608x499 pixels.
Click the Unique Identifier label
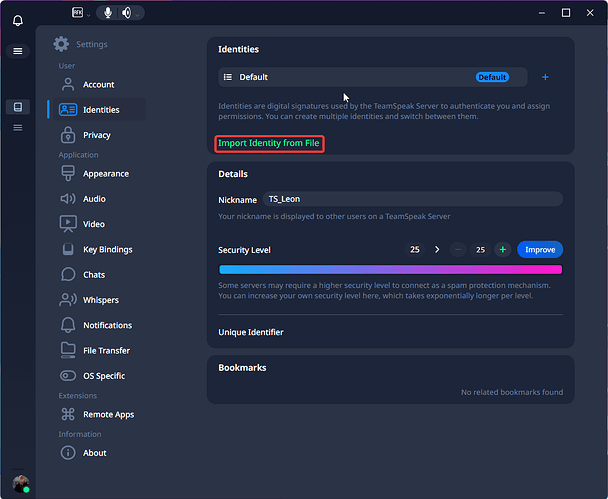pyautogui.click(x=251, y=332)
